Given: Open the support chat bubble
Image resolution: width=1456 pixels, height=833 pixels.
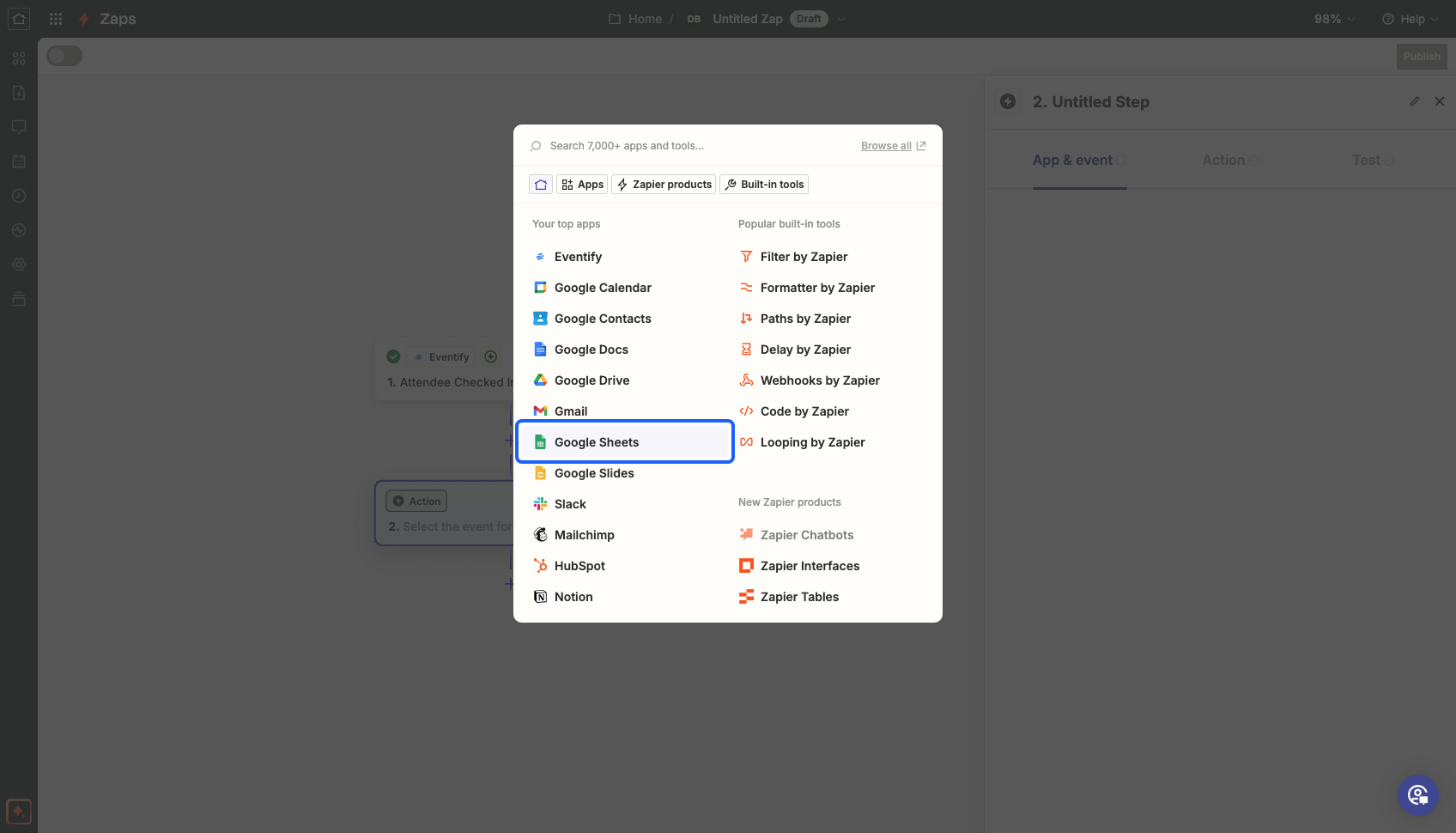Looking at the screenshot, I should coord(1418,795).
